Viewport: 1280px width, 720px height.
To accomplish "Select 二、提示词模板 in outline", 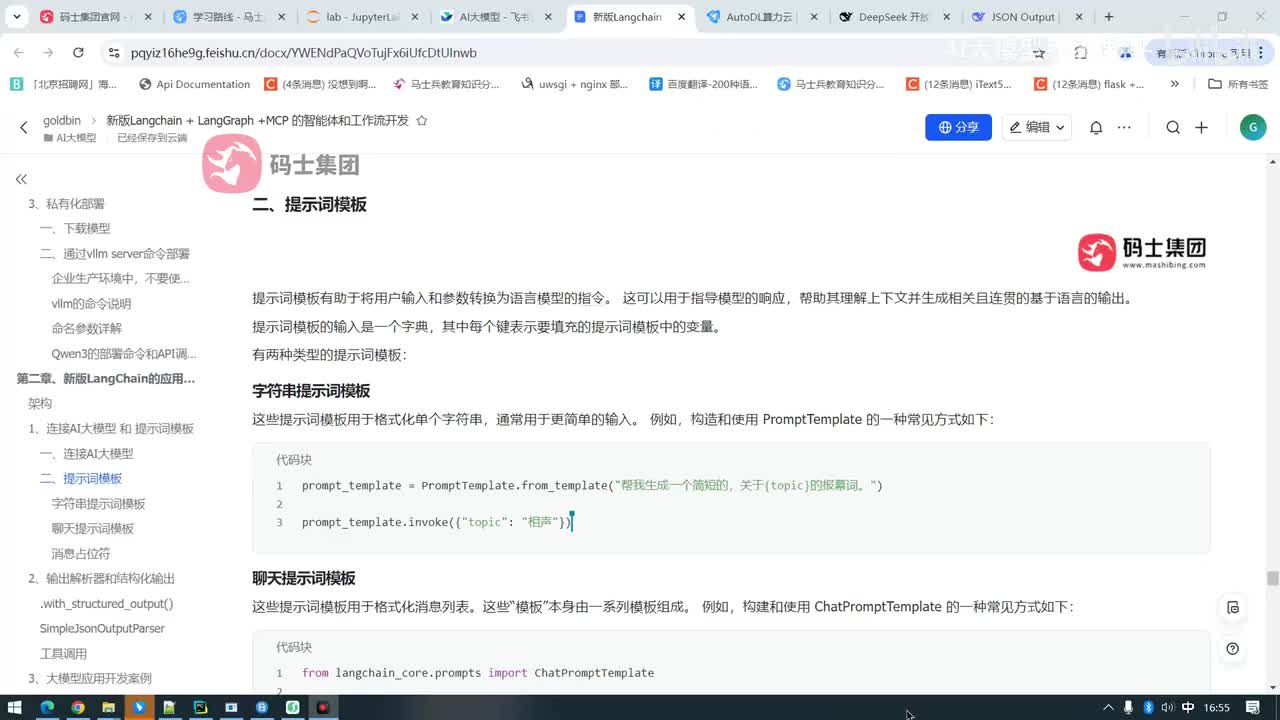I will pos(81,478).
